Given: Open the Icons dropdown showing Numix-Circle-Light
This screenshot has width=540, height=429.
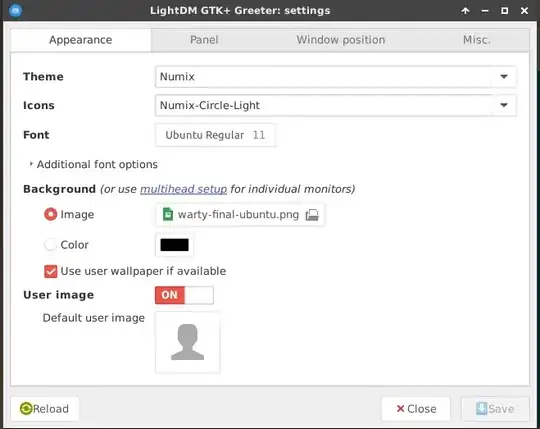Looking at the screenshot, I should (336, 105).
